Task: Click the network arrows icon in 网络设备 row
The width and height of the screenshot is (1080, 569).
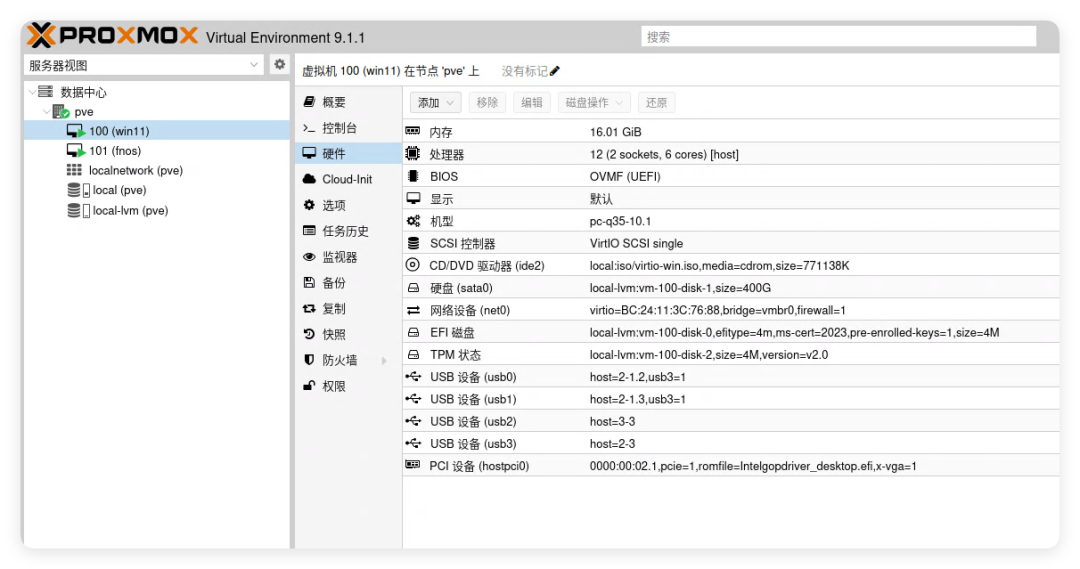Action: pyautogui.click(x=413, y=310)
